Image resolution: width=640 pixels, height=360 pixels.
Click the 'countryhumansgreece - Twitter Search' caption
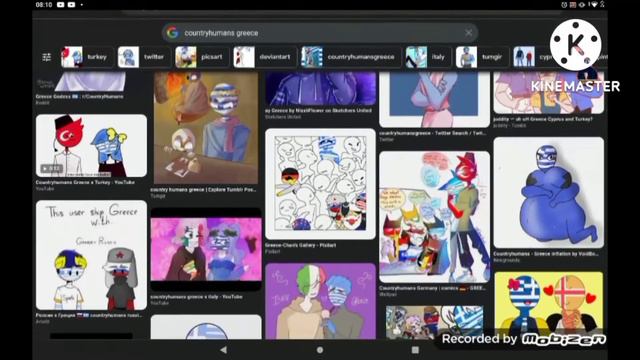[432, 133]
